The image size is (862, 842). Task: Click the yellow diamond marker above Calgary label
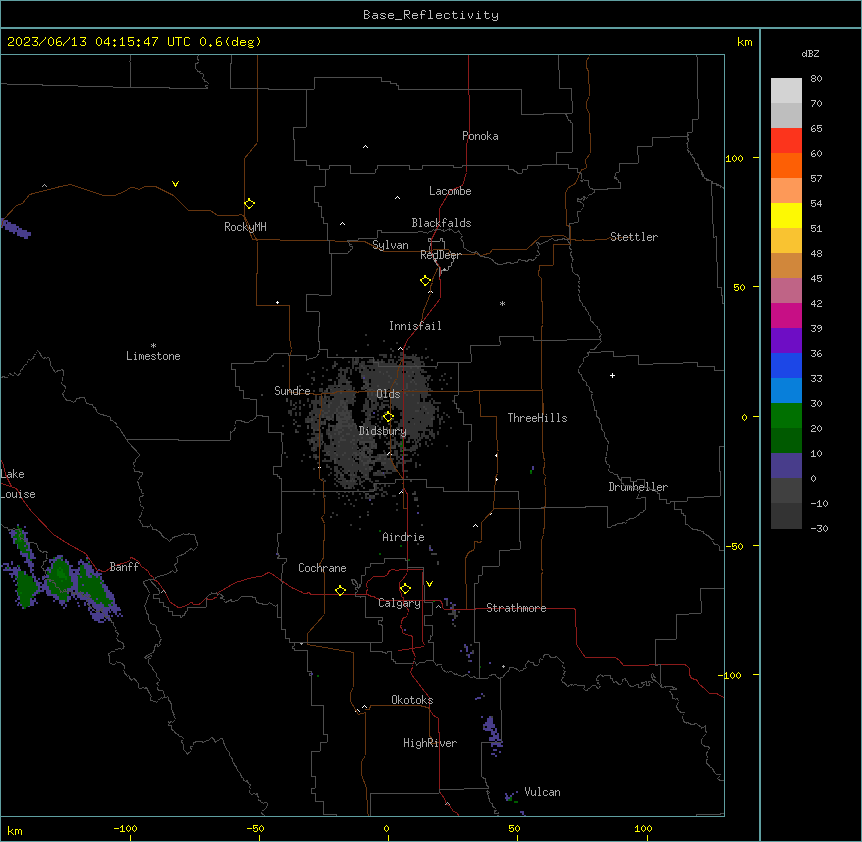point(405,589)
